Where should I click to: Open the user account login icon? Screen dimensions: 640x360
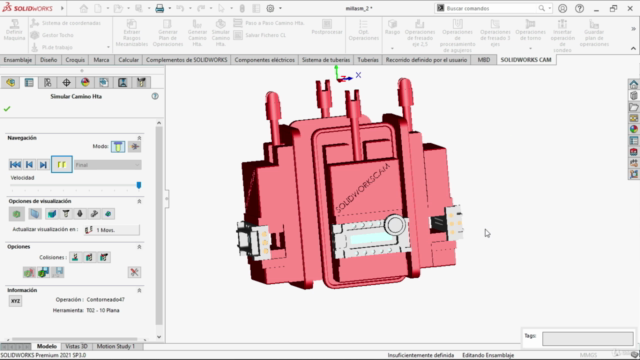pyautogui.click(x=562, y=8)
